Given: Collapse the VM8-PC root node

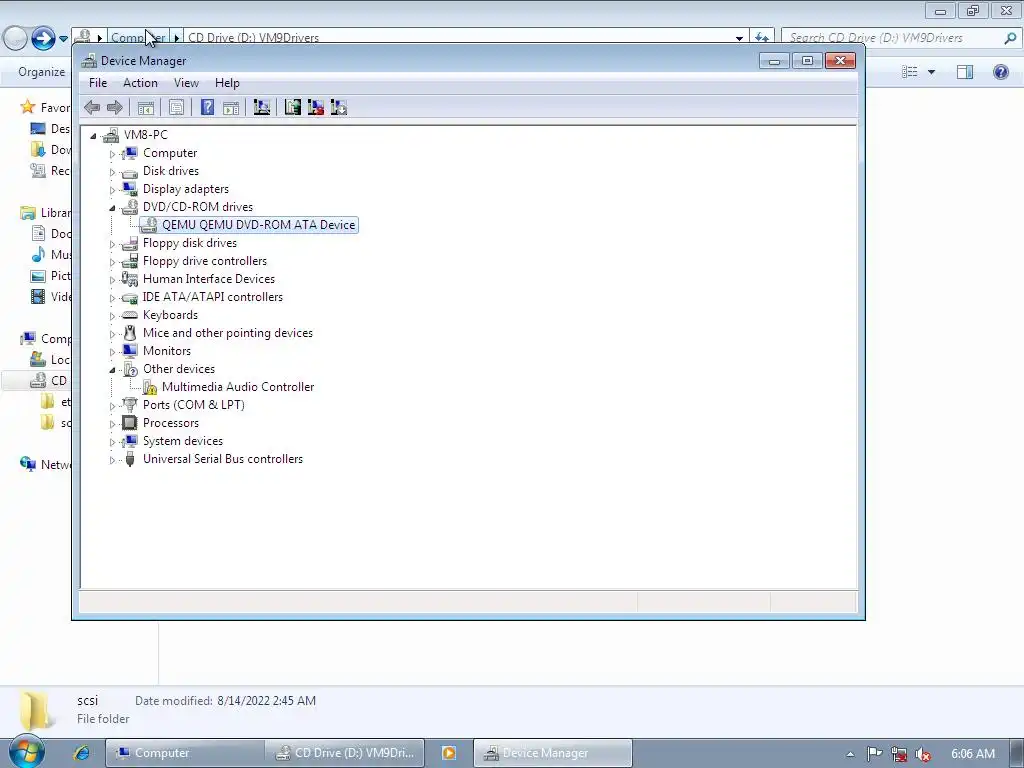Looking at the screenshot, I should pyautogui.click(x=93, y=136).
